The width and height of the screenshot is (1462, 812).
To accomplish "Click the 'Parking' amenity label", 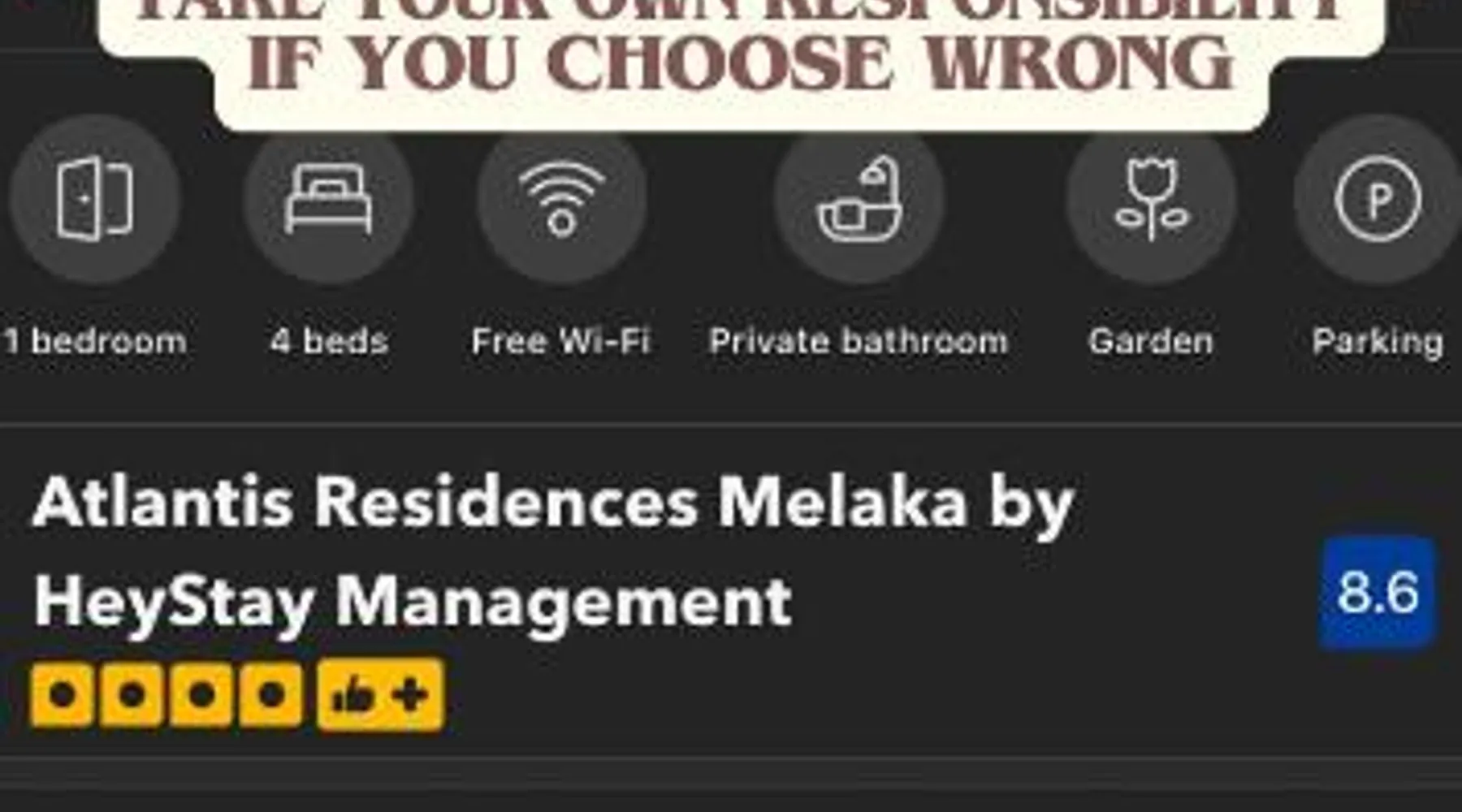I will (x=1378, y=342).
